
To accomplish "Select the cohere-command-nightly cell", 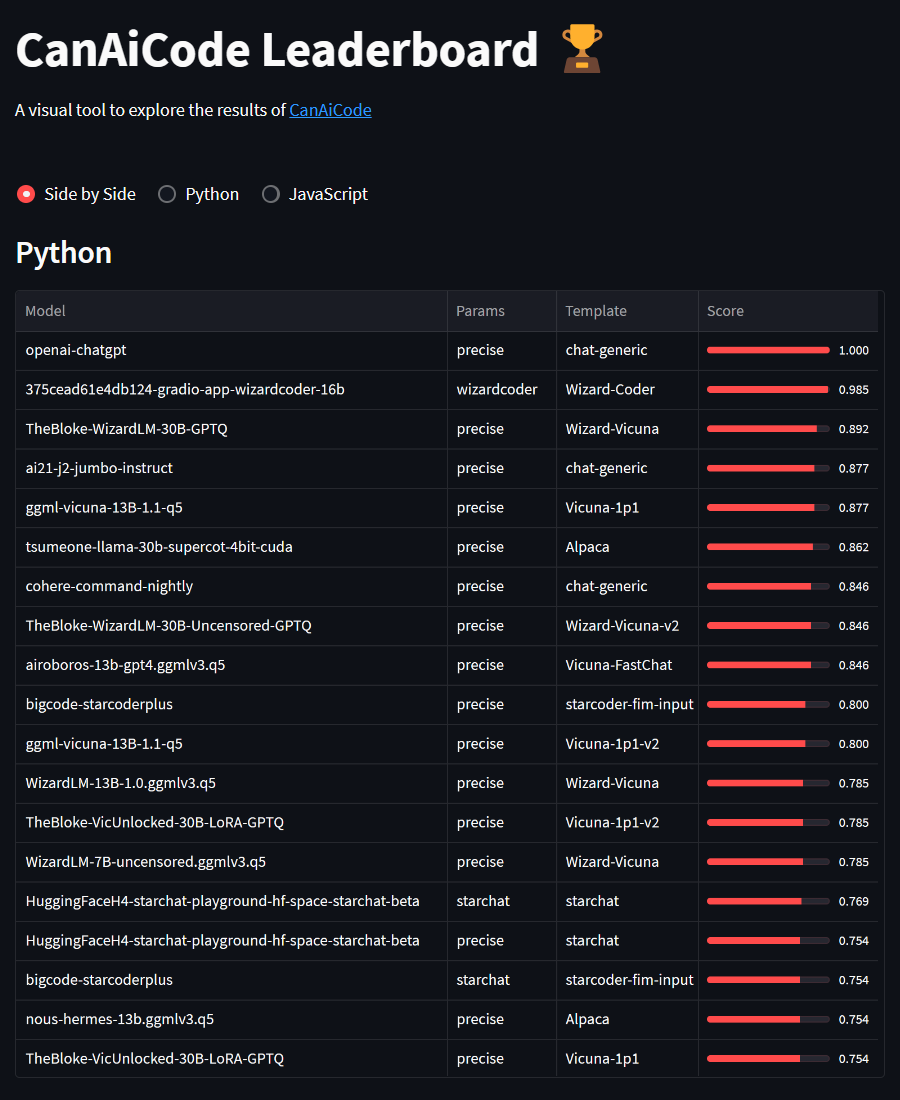I will 231,586.
